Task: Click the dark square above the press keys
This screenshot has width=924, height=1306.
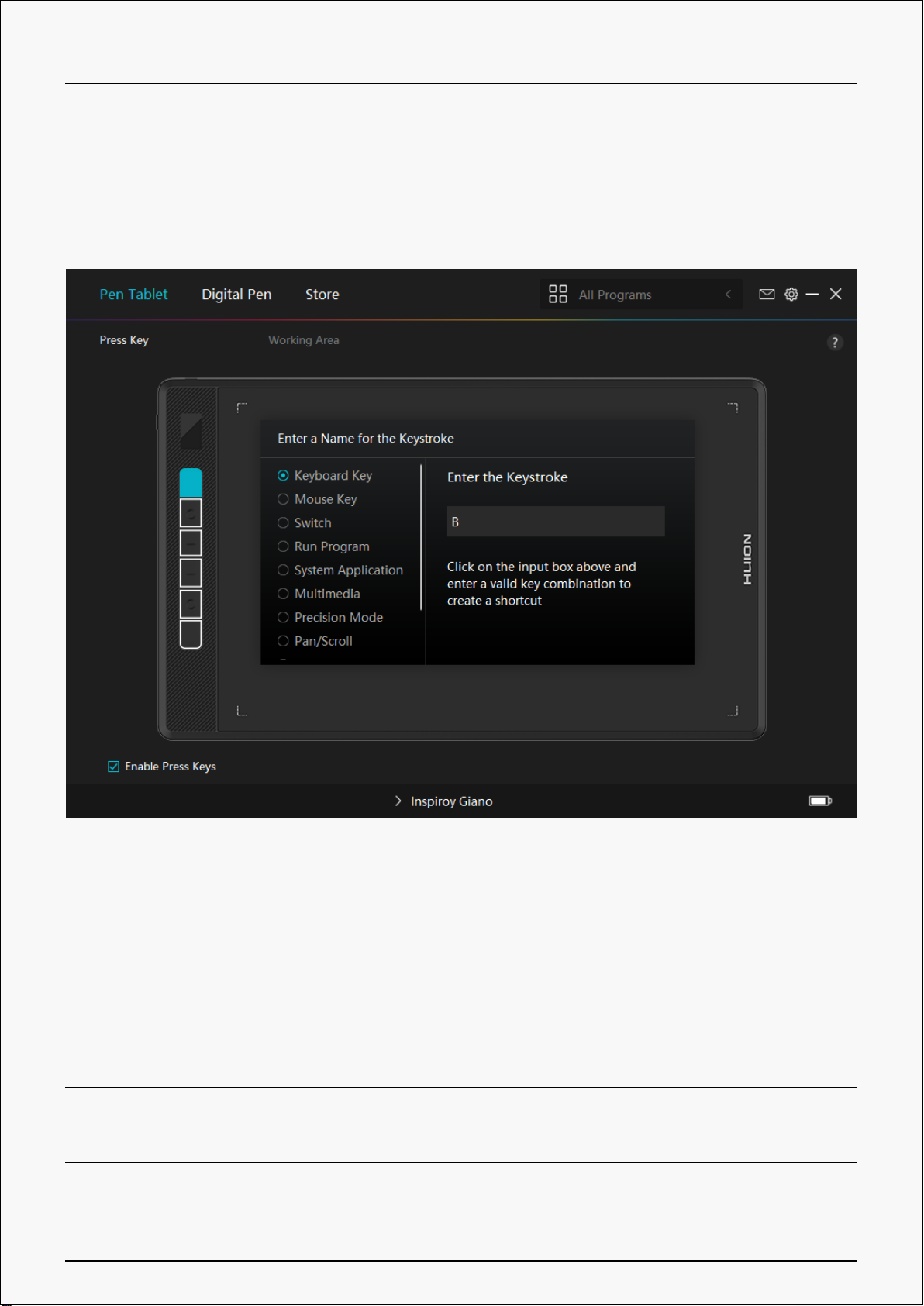Action: coord(191,431)
